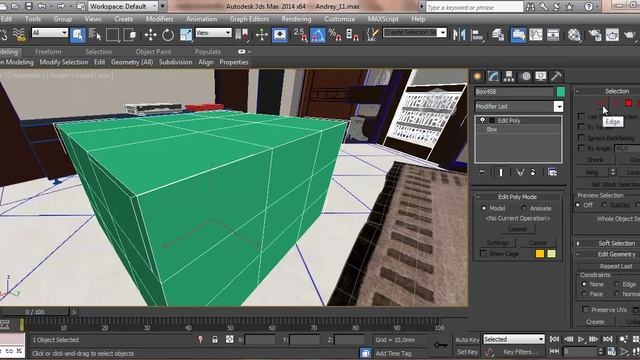
Task: Choose the Rectangular Selection Region tool
Action: pos(112,35)
